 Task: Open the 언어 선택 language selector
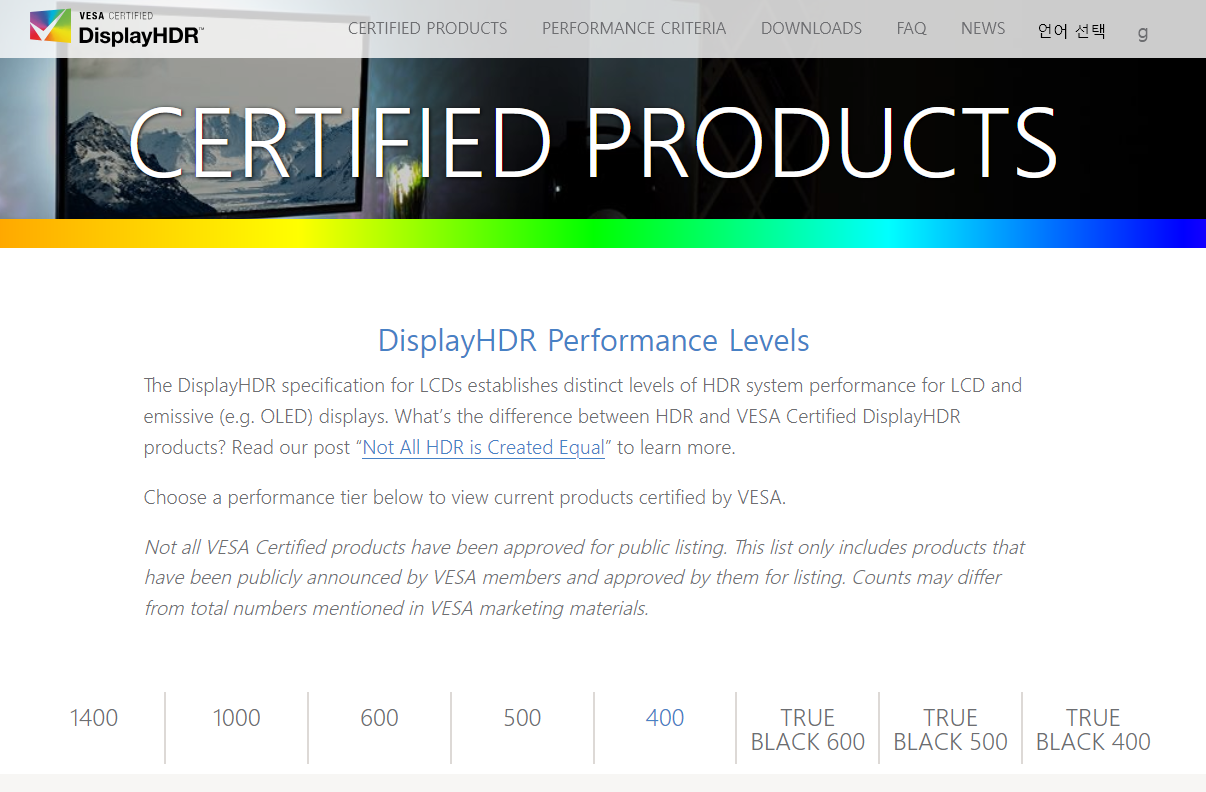(1071, 30)
